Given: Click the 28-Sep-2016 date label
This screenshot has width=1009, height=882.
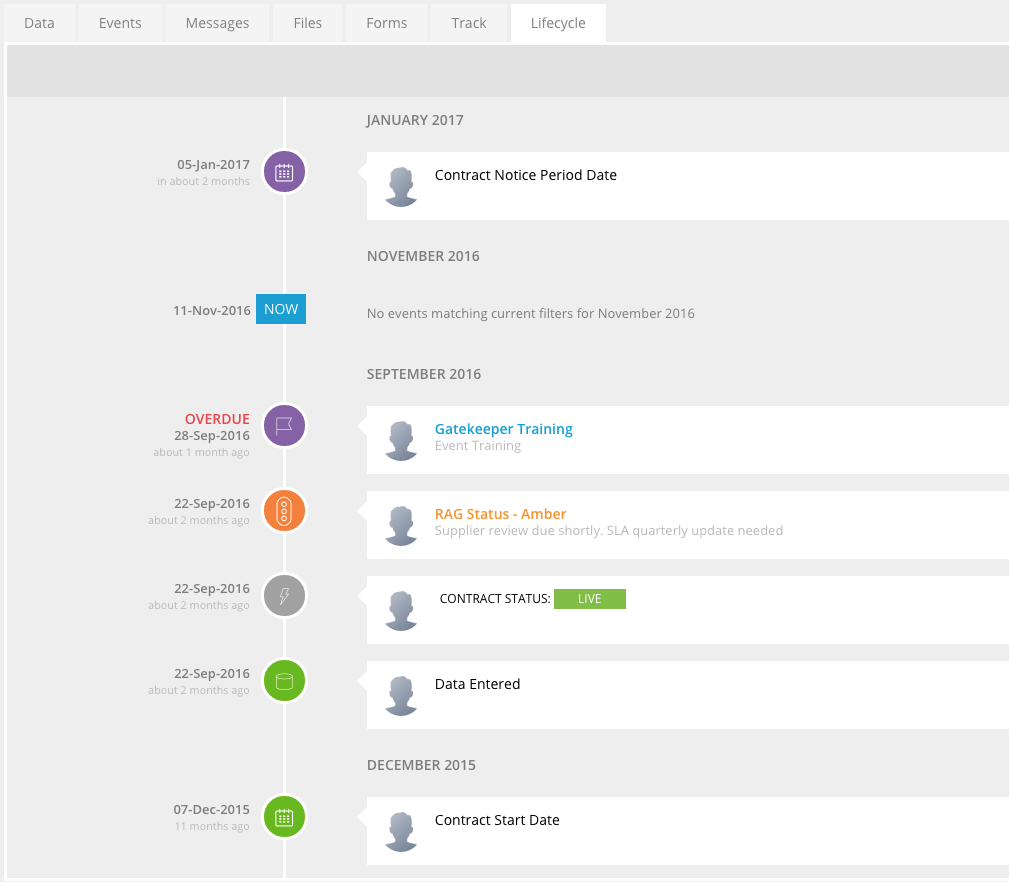Looking at the screenshot, I should click(212, 436).
